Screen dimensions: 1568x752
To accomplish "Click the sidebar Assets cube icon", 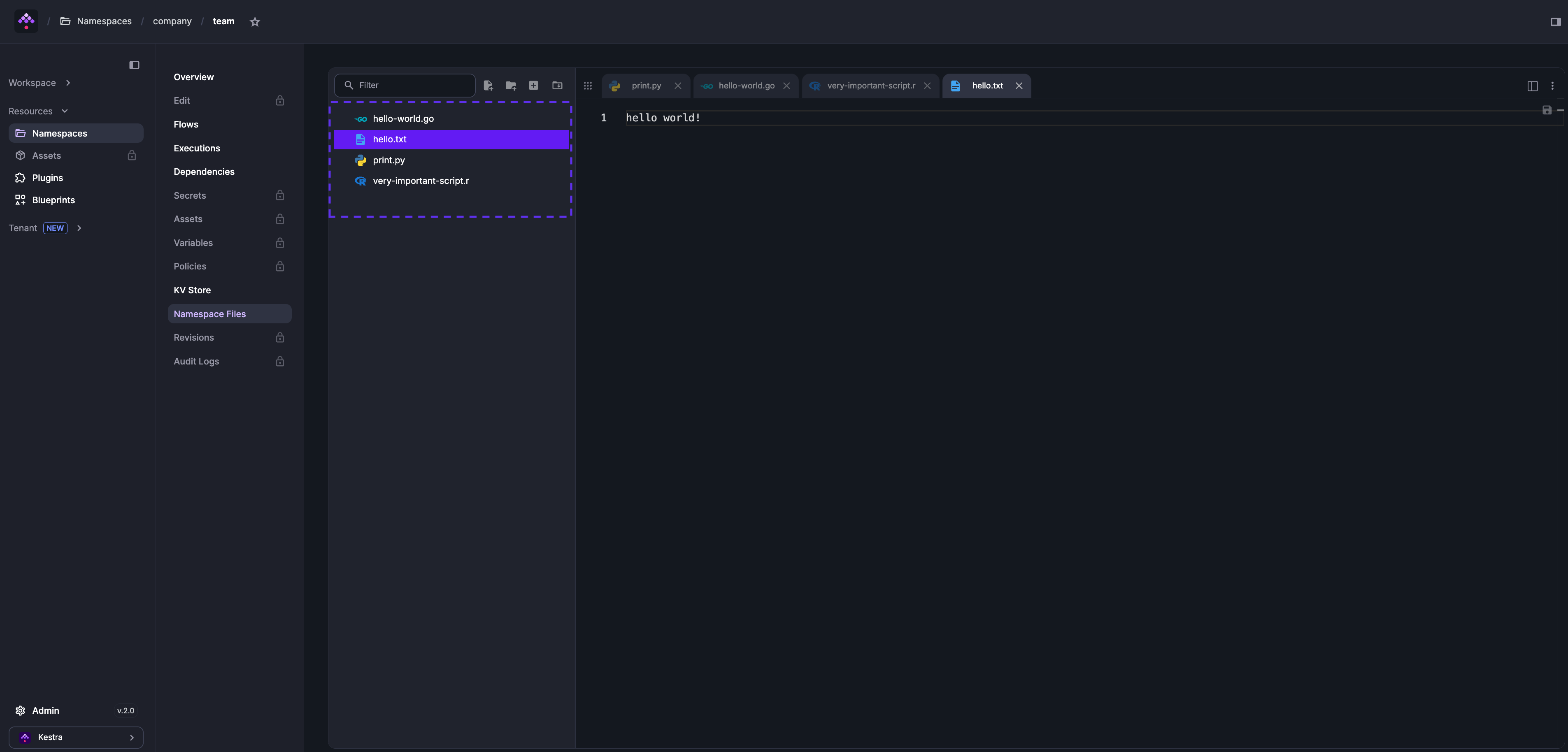I will [x=20, y=156].
